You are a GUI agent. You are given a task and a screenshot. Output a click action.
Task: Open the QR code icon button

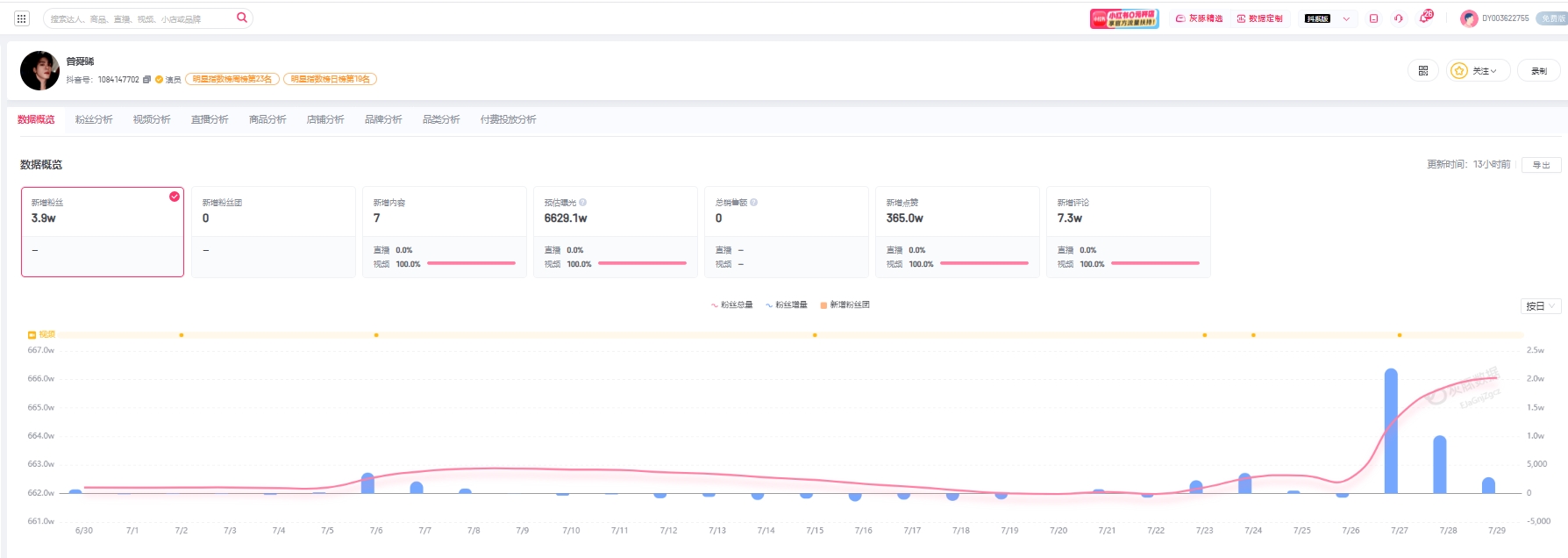point(1422,70)
